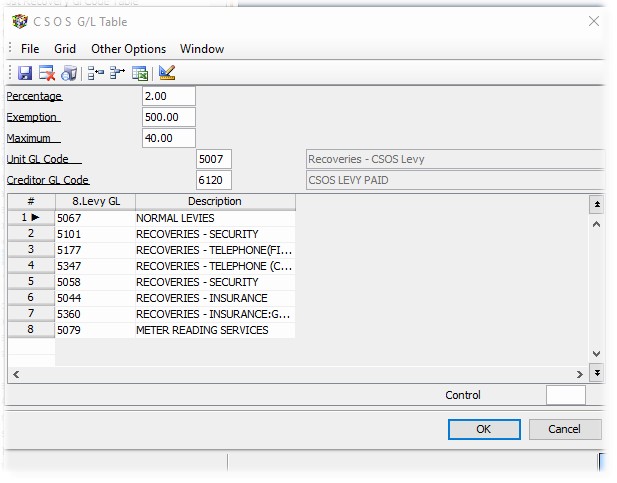
Task: Click the Maximum label link
Action: point(33,138)
